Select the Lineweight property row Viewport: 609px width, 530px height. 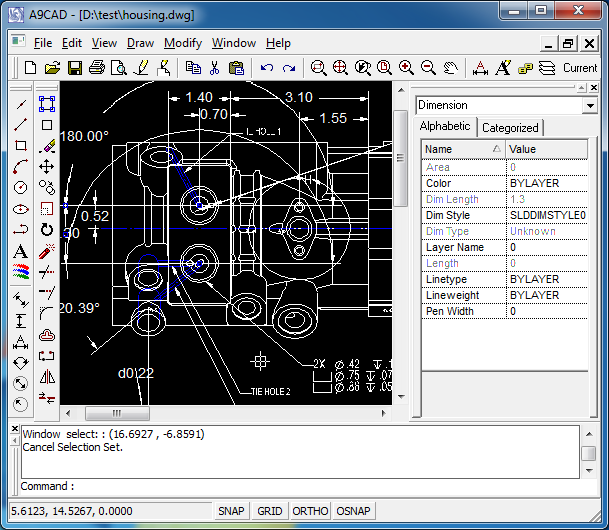[505, 295]
